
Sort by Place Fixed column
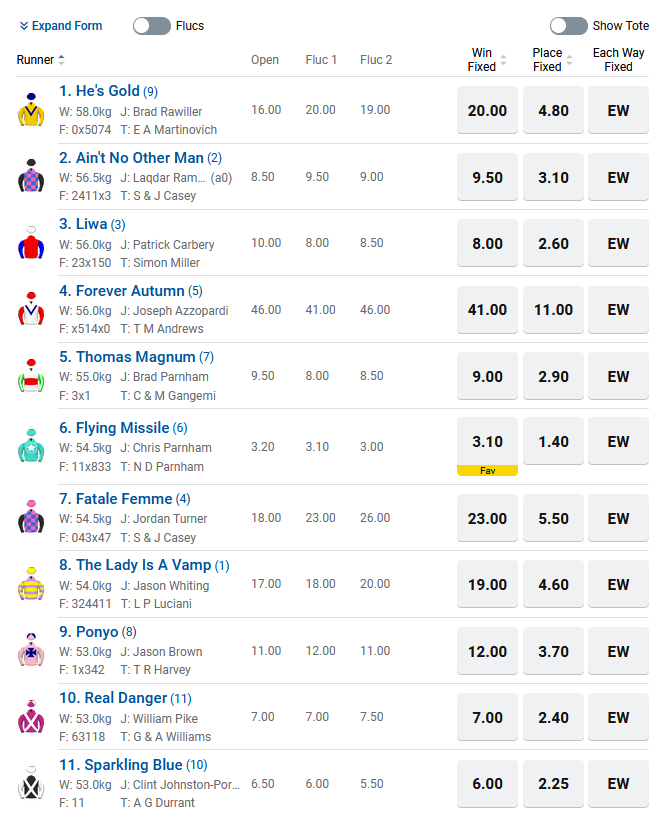click(x=569, y=60)
